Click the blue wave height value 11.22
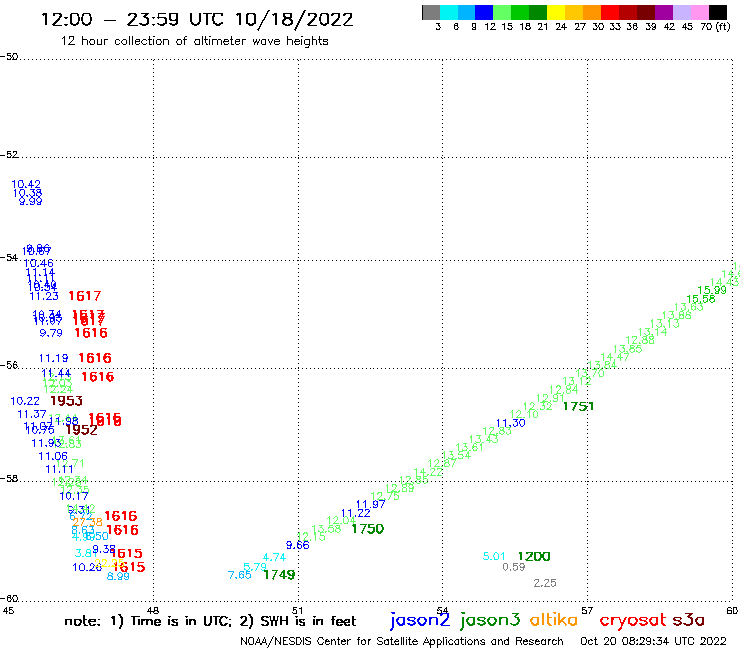This screenshot has height=650, width=740. (x=355, y=513)
